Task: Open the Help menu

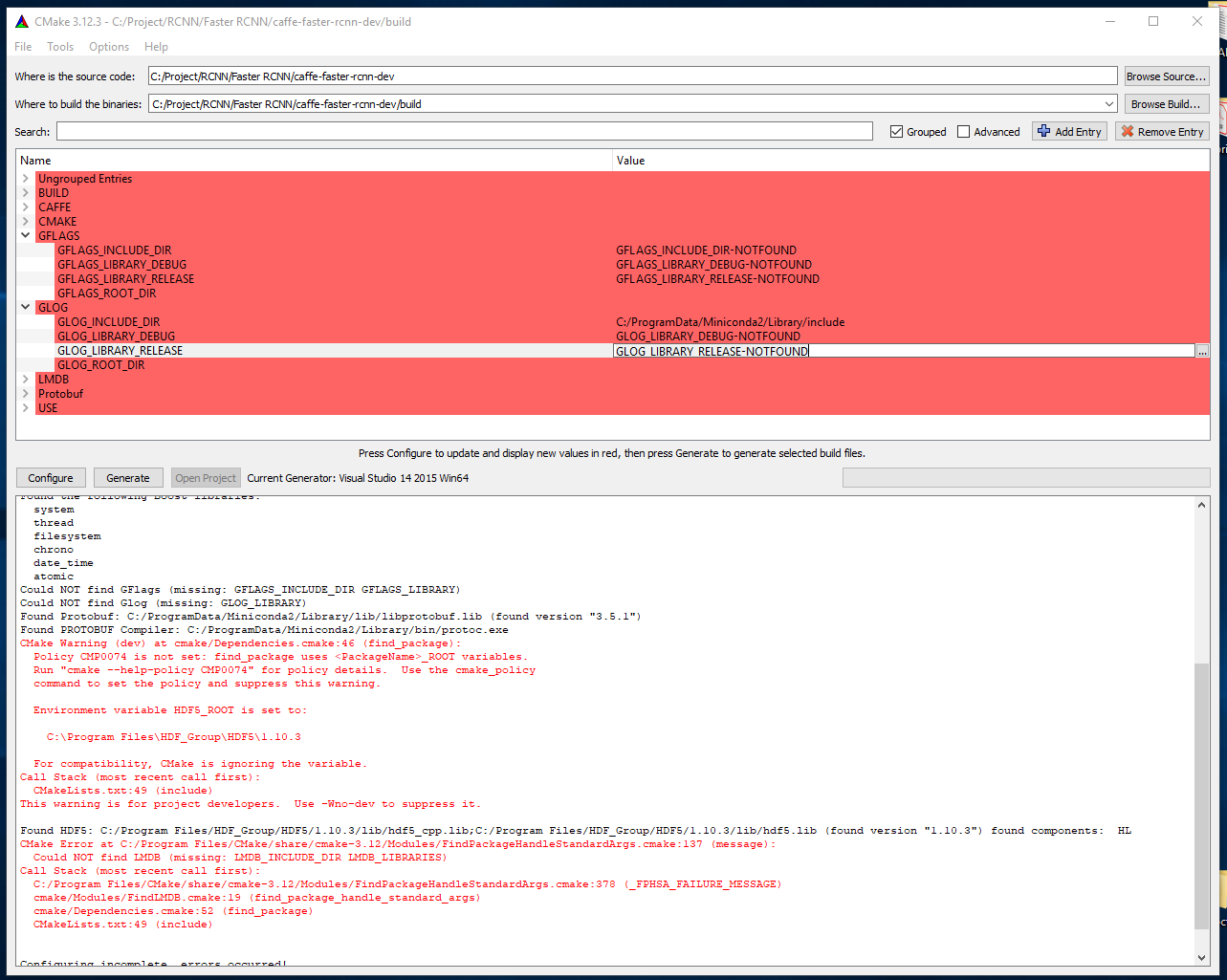Action: (x=156, y=47)
